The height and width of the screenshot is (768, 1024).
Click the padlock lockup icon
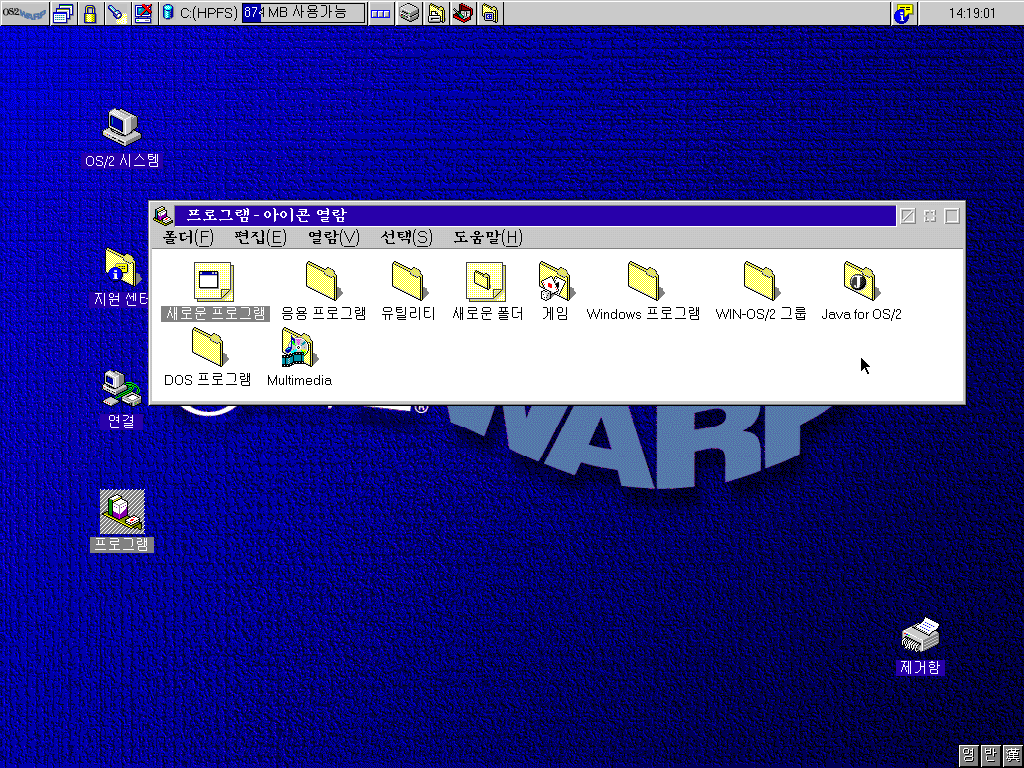coord(90,13)
